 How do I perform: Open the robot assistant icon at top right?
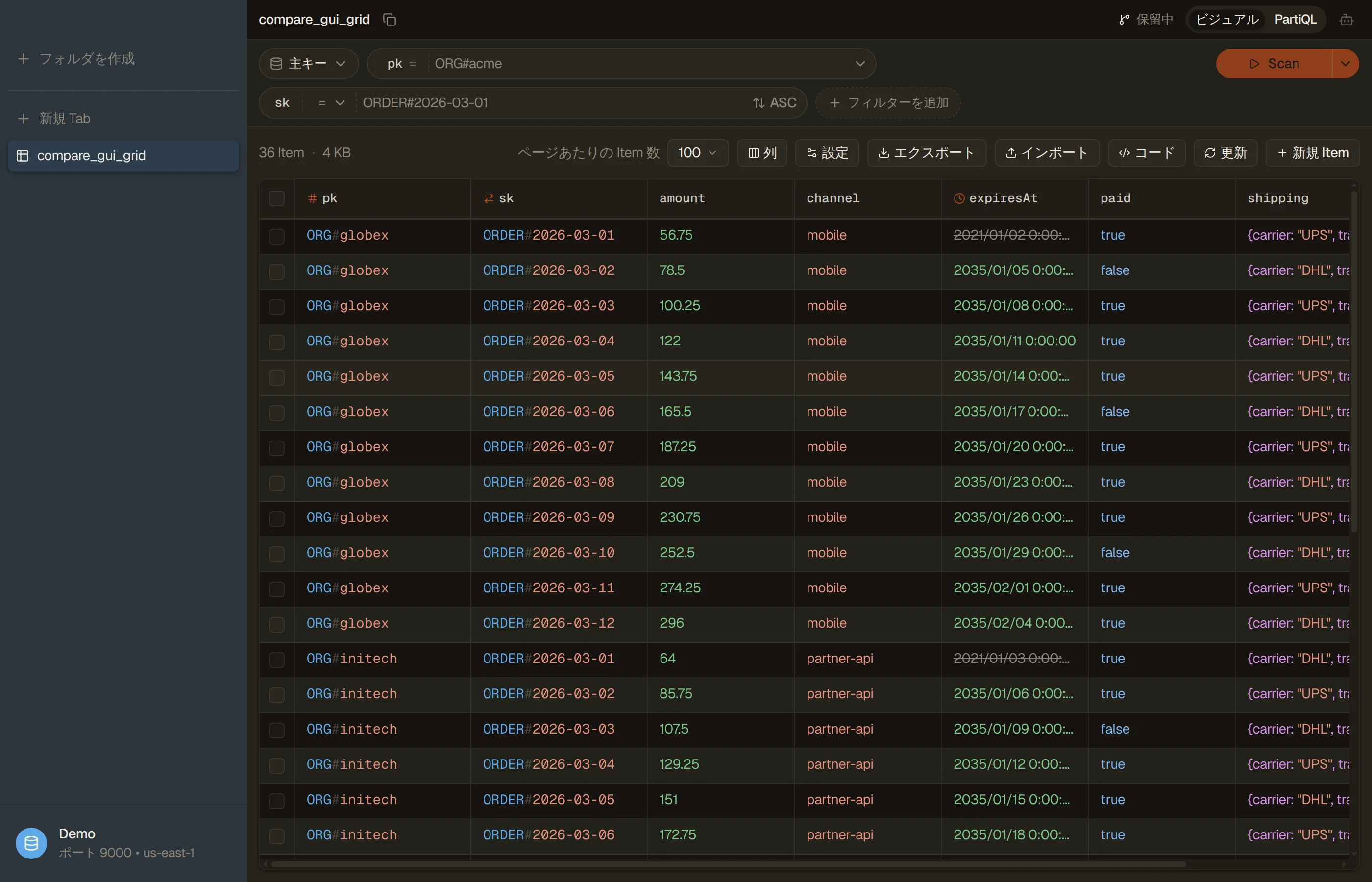point(1346,20)
